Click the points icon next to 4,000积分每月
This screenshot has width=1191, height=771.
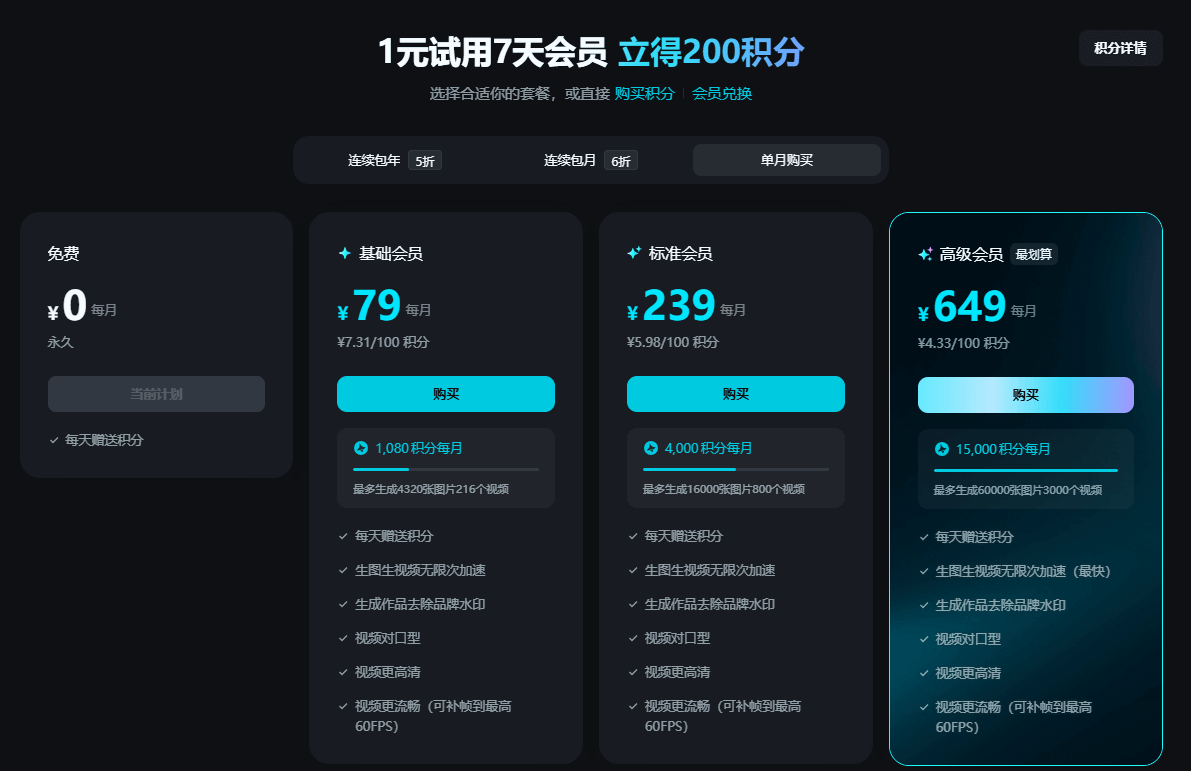[651, 448]
